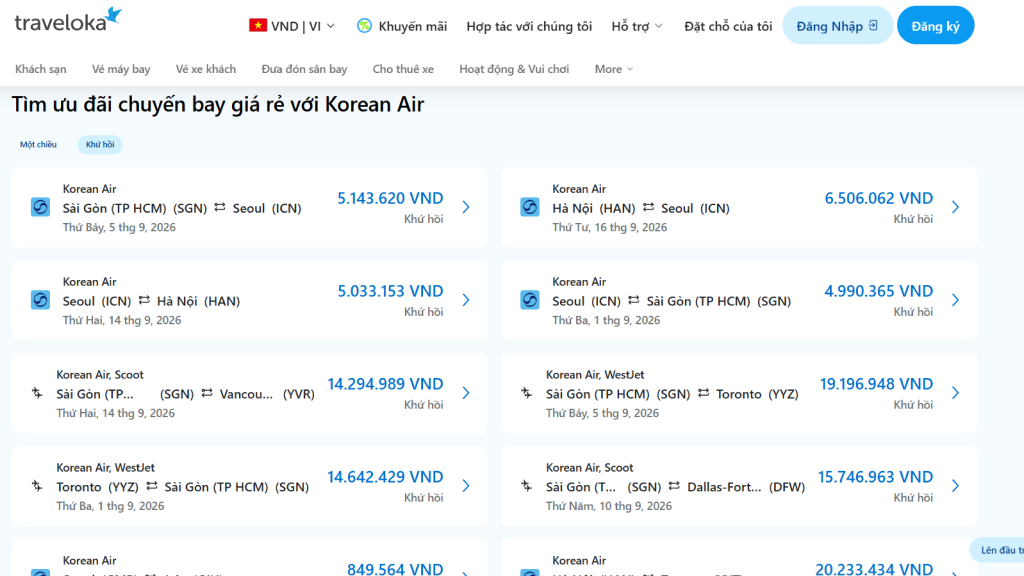Click swap arrows icon in Sài Gòn–Seoul route
Image resolution: width=1024 pixels, height=576 pixels.
coord(220,207)
